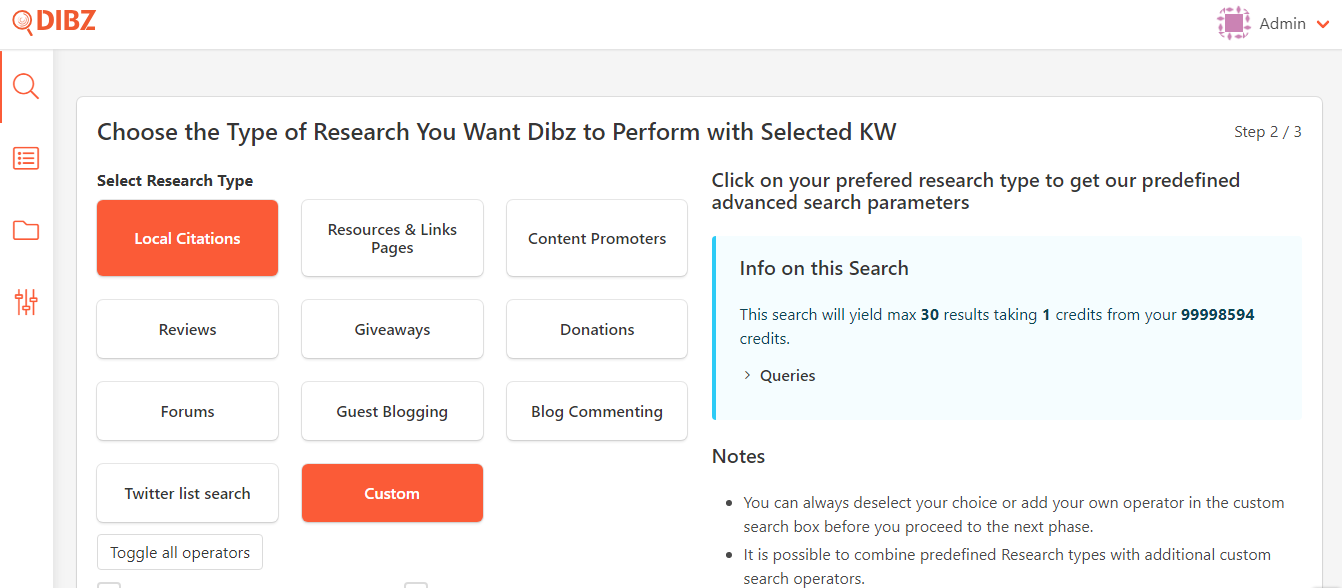Select Twitter list search type
This screenshot has height=588, width=1342.
pyautogui.click(x=187, y=493)
